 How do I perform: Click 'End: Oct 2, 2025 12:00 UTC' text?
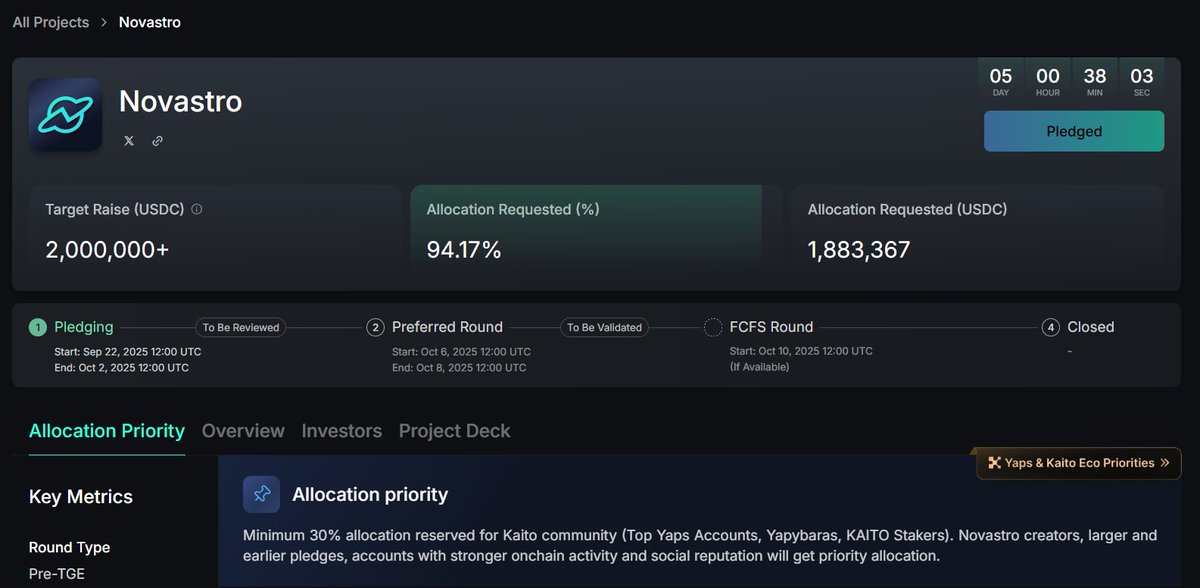(121, 367)
